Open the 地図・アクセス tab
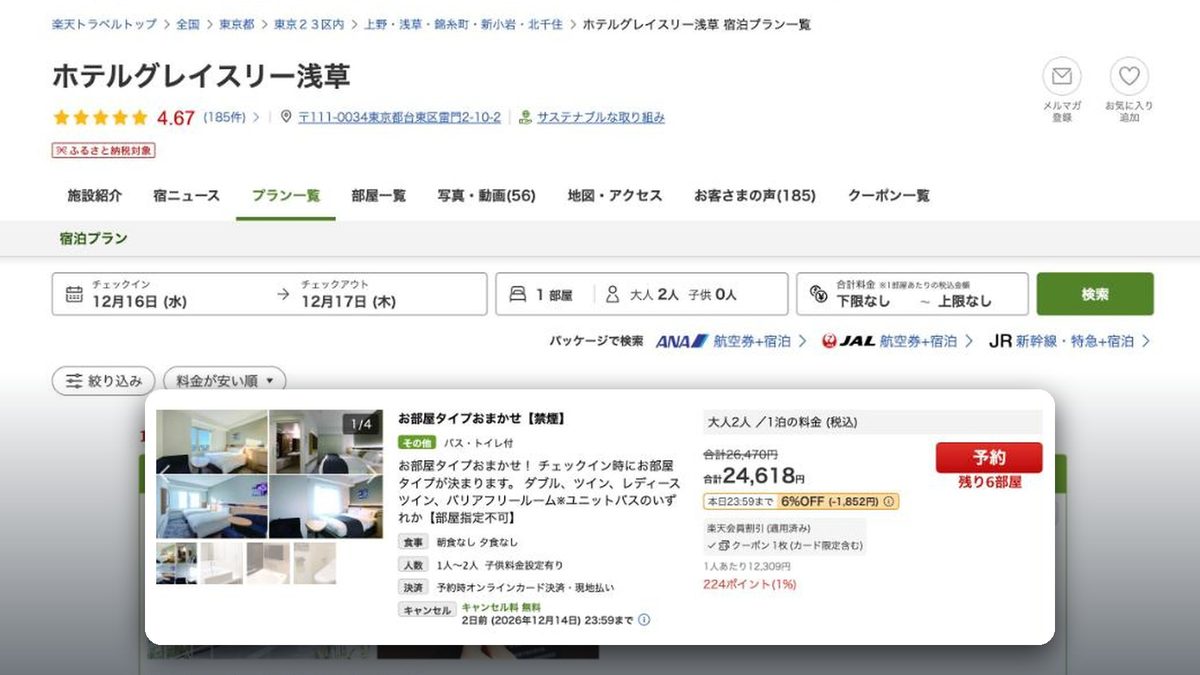The width and height of the screenshot is (1200, 675). (615, 196)
